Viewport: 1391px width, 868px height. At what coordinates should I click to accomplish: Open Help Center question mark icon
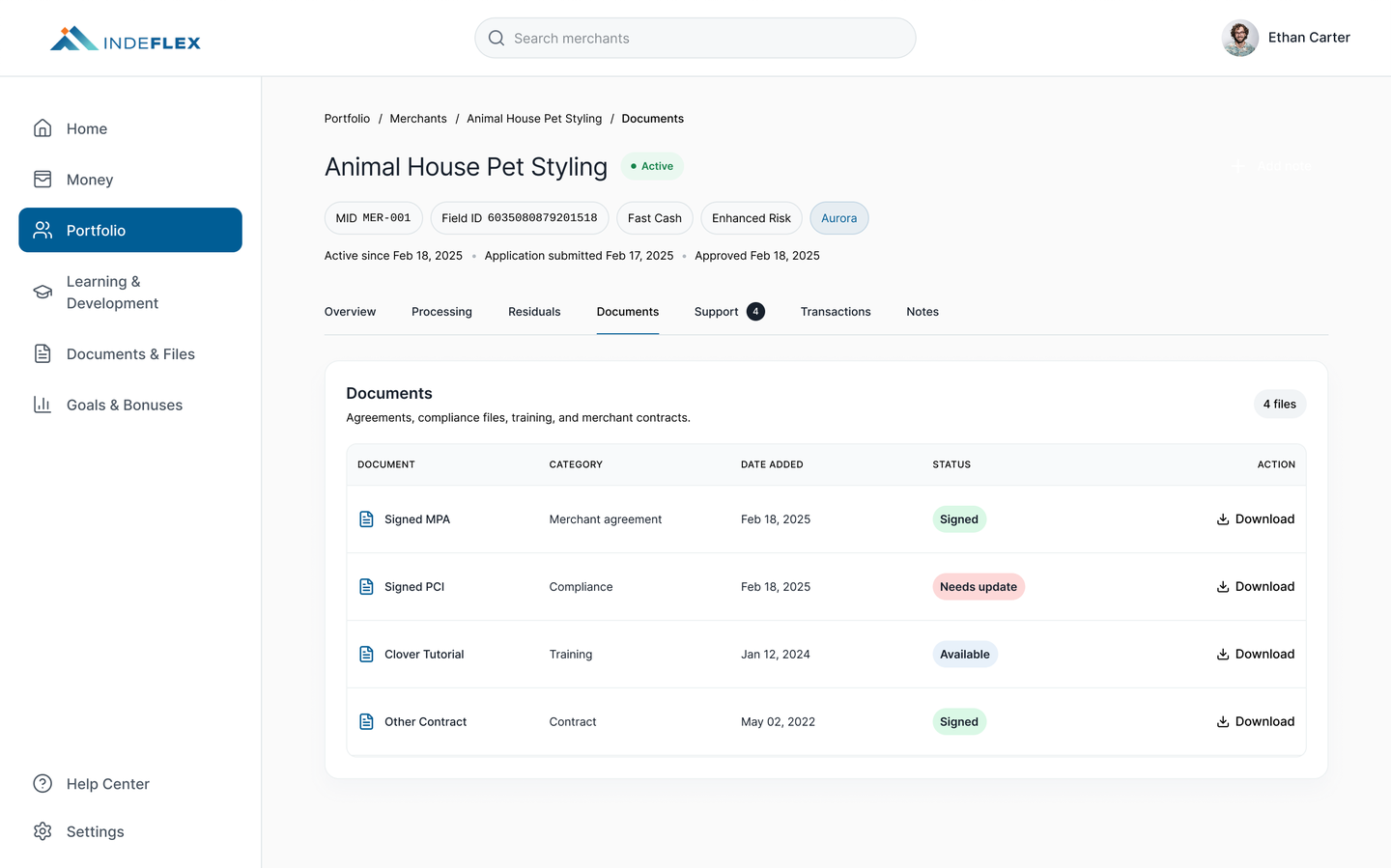tap(43, 783)
